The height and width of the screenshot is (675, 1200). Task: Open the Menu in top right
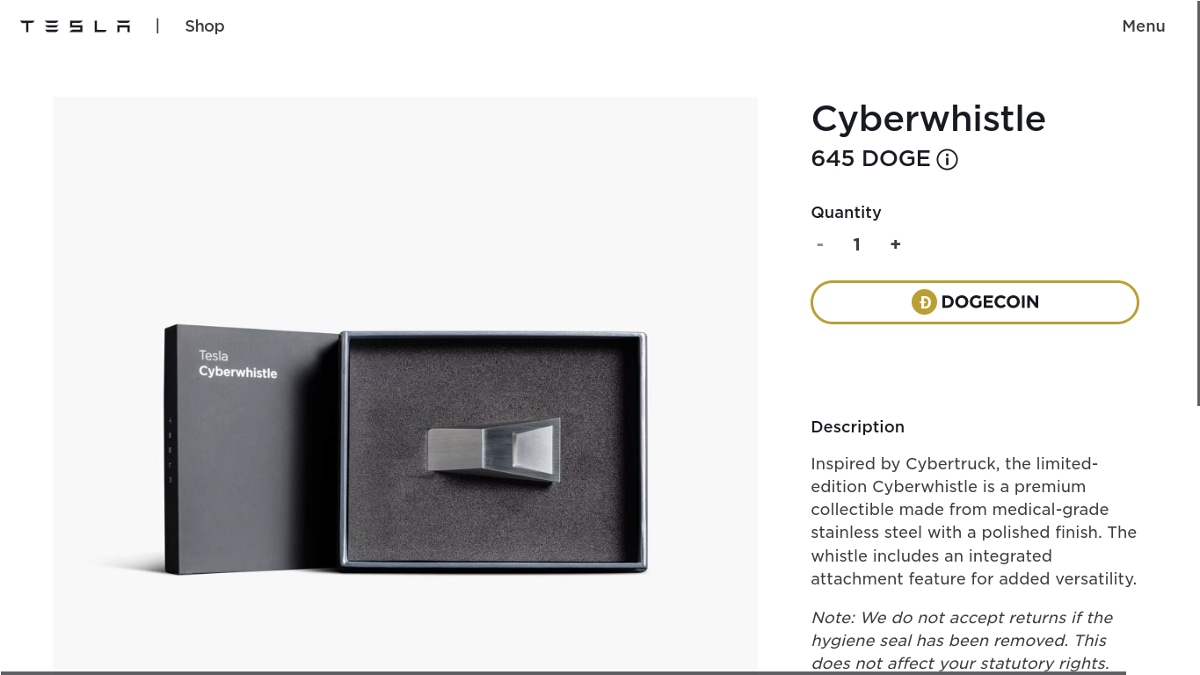click(1143, 26)
